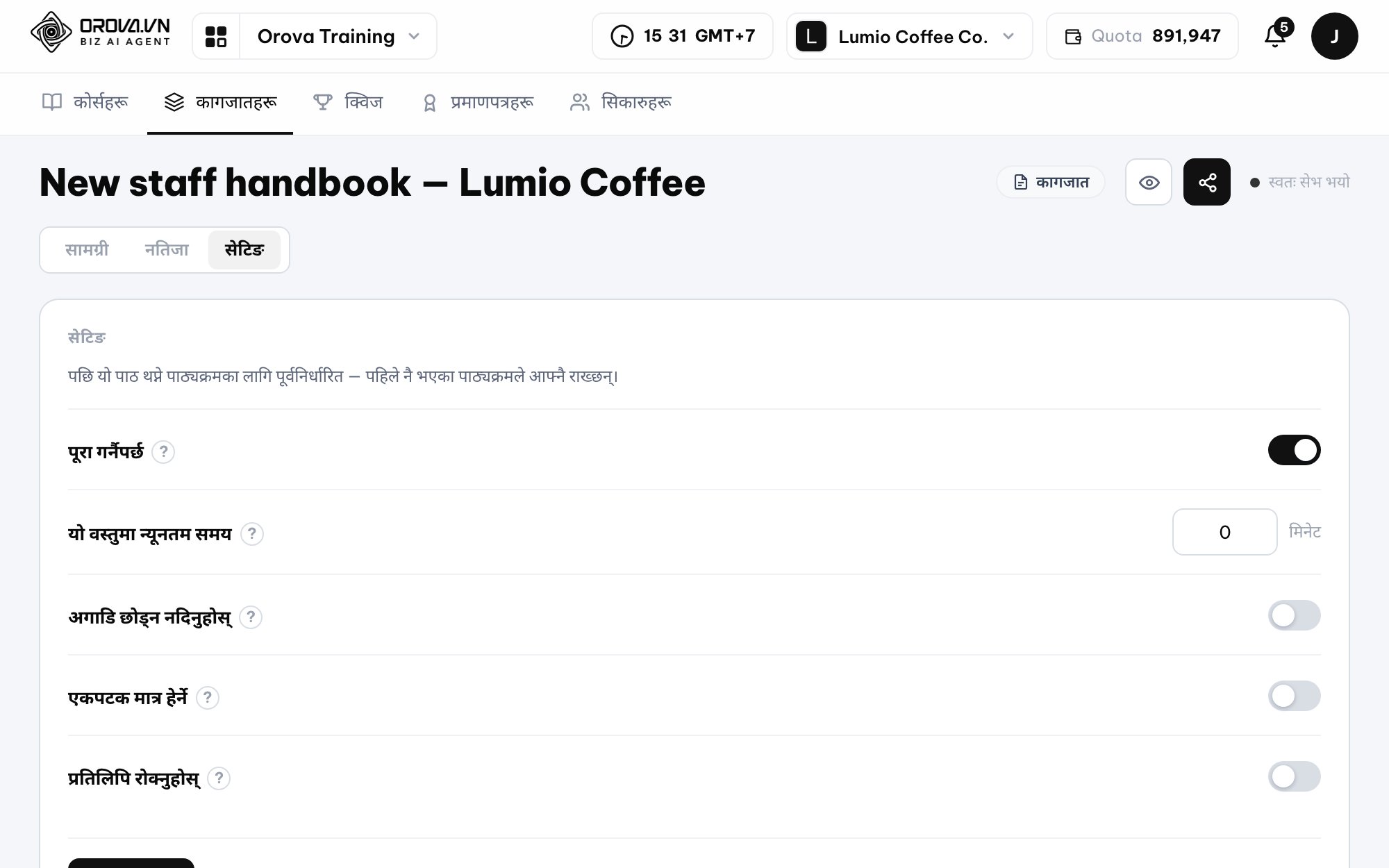Click the New staff handbook title
1389x868 pixels.
372,183
